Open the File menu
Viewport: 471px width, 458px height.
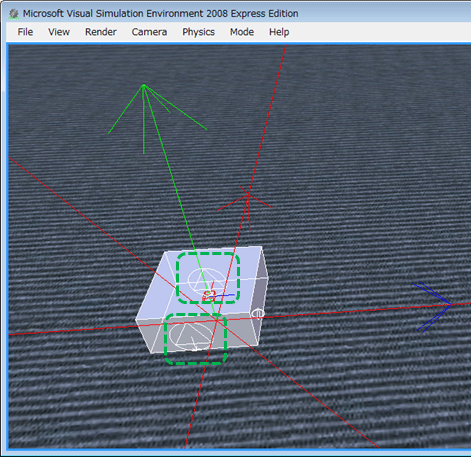[x=25, y=32]
